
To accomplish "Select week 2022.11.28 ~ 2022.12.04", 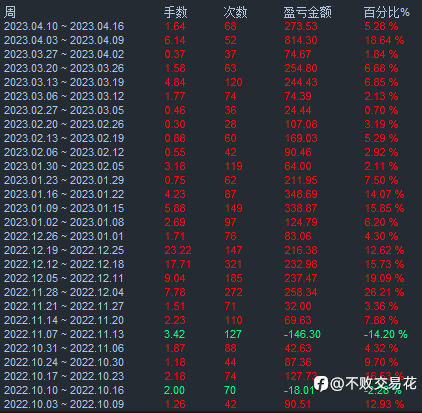I will point(64,292).
